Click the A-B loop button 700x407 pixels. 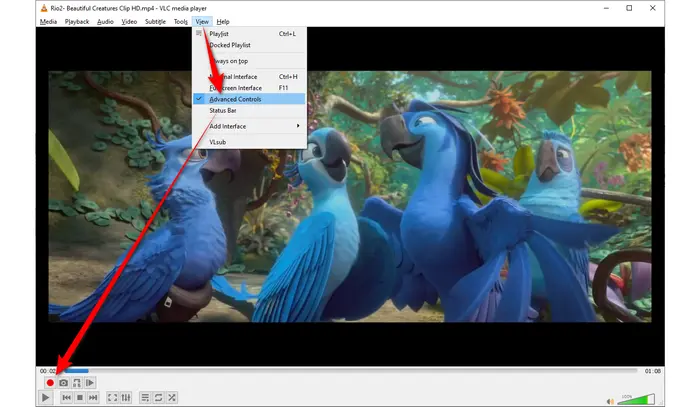tap(77, 383)
